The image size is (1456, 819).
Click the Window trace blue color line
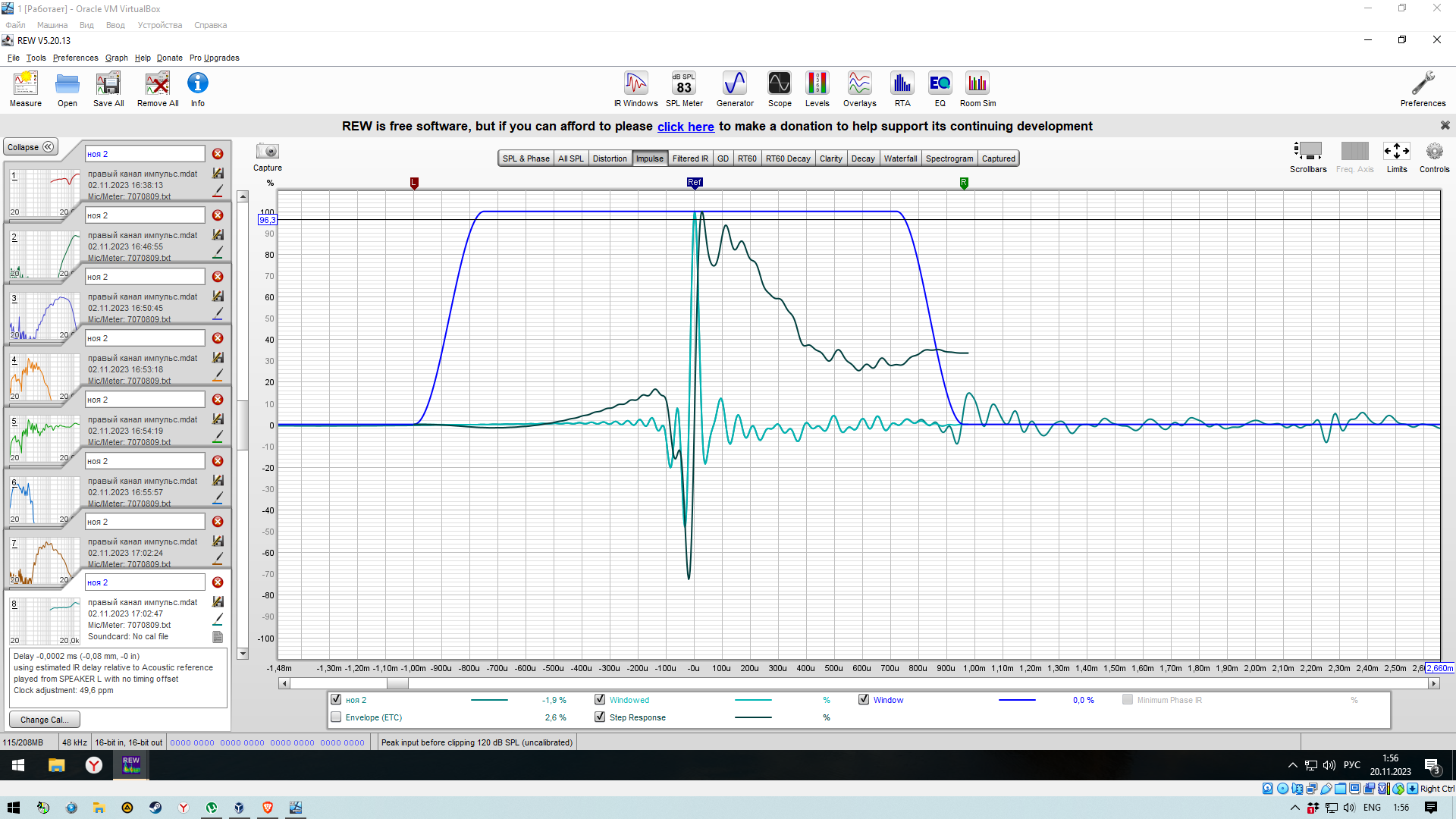click(x=1016, y=700)
